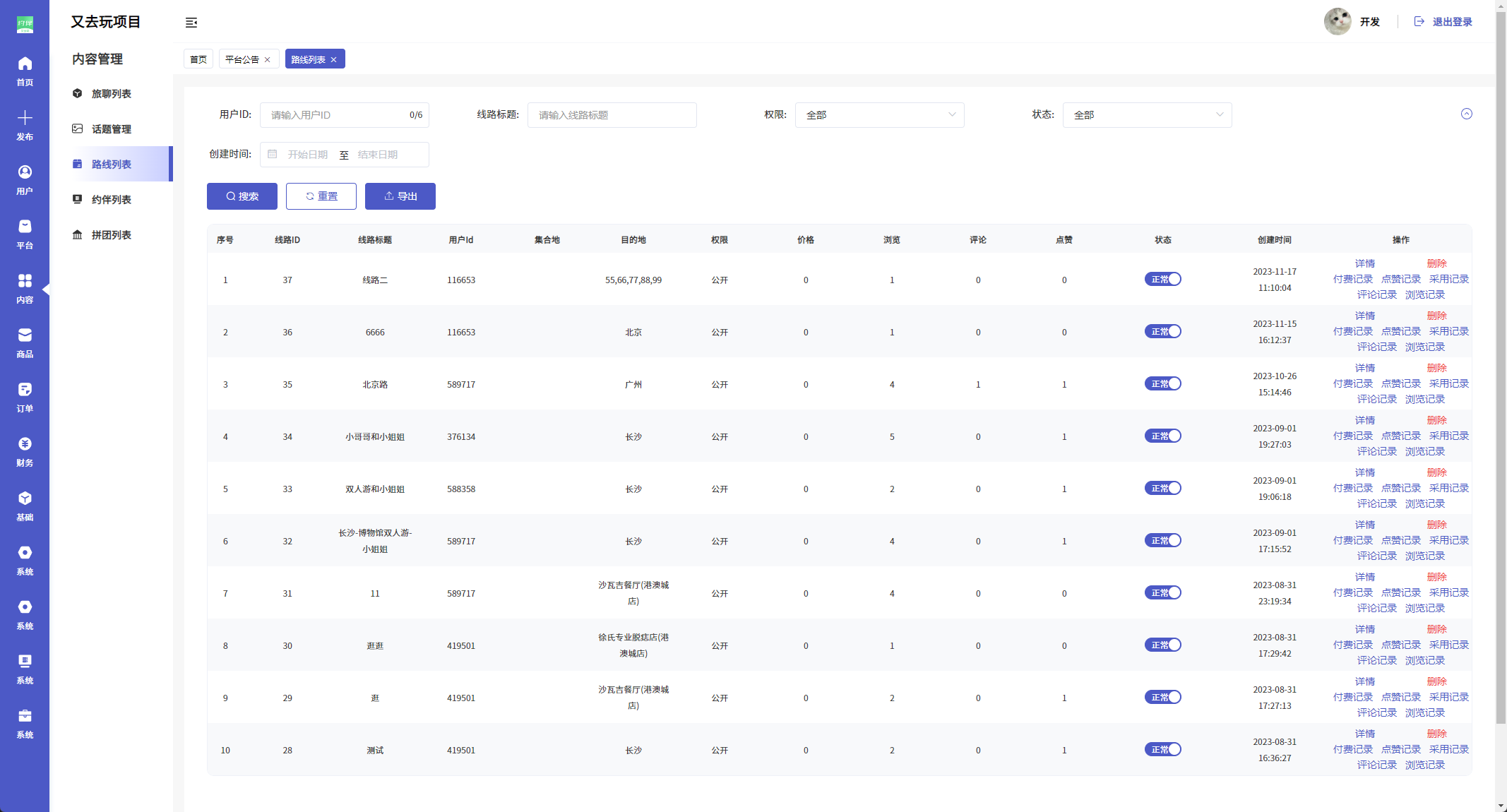The height and width of the screenshot is (812, 1507).
Task: Open the 财务 yen icon in sidebar
Action: point(25,444)
